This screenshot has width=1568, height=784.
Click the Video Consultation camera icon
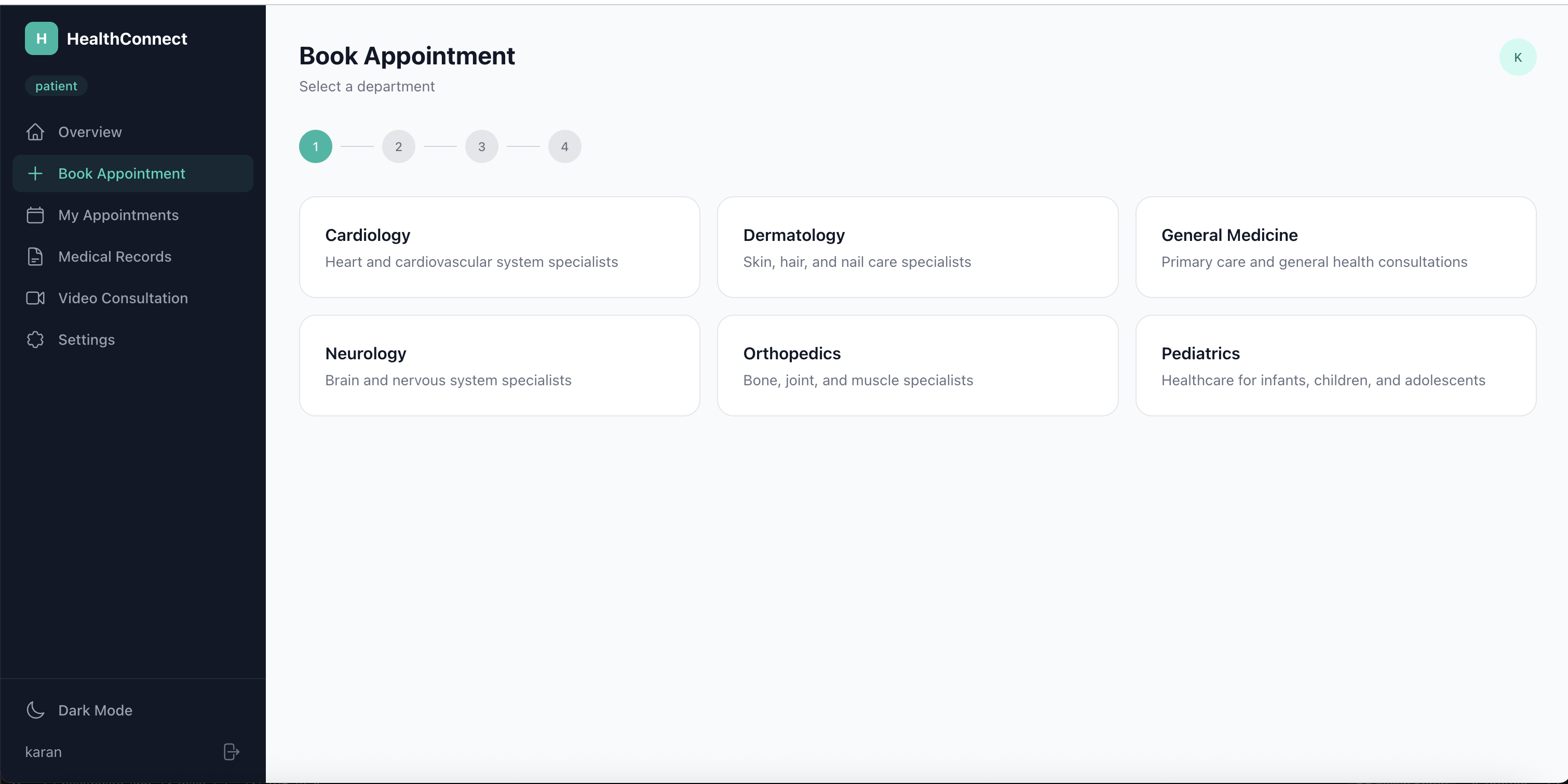pyautogui.click(x=35, y=298)
